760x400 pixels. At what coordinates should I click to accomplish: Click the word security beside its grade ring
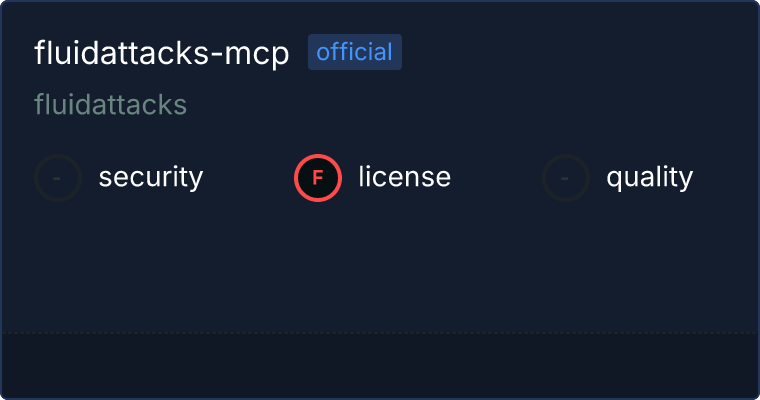[151, 177]
